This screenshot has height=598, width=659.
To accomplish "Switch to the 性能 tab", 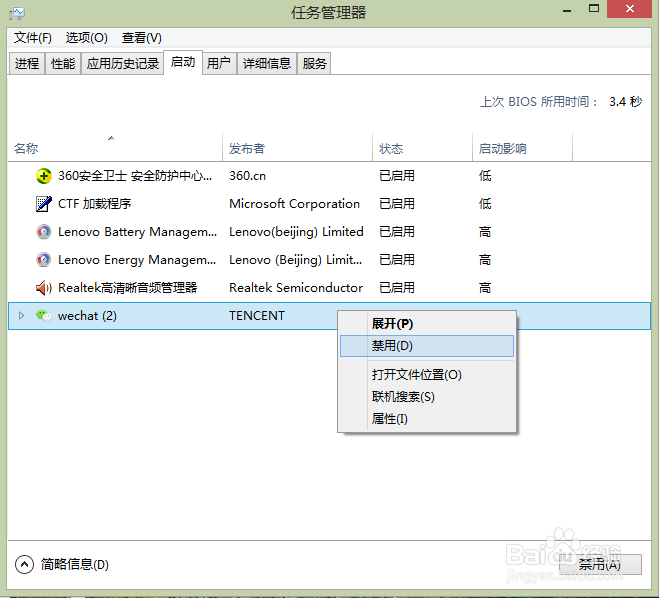I will click(63, 63).
